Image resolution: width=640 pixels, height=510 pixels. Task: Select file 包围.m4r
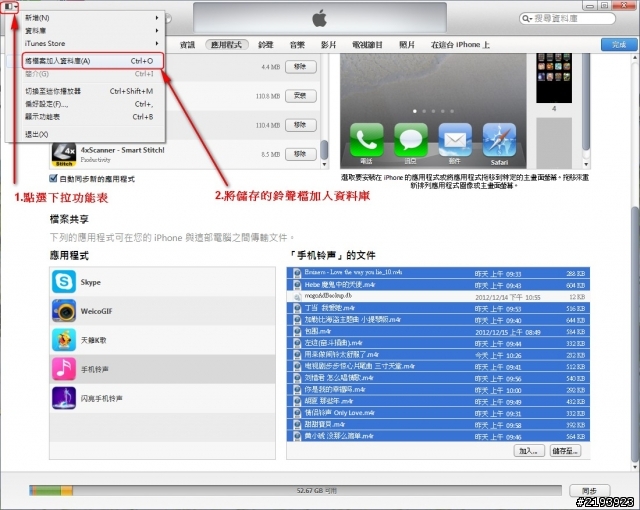coord(438,331)
